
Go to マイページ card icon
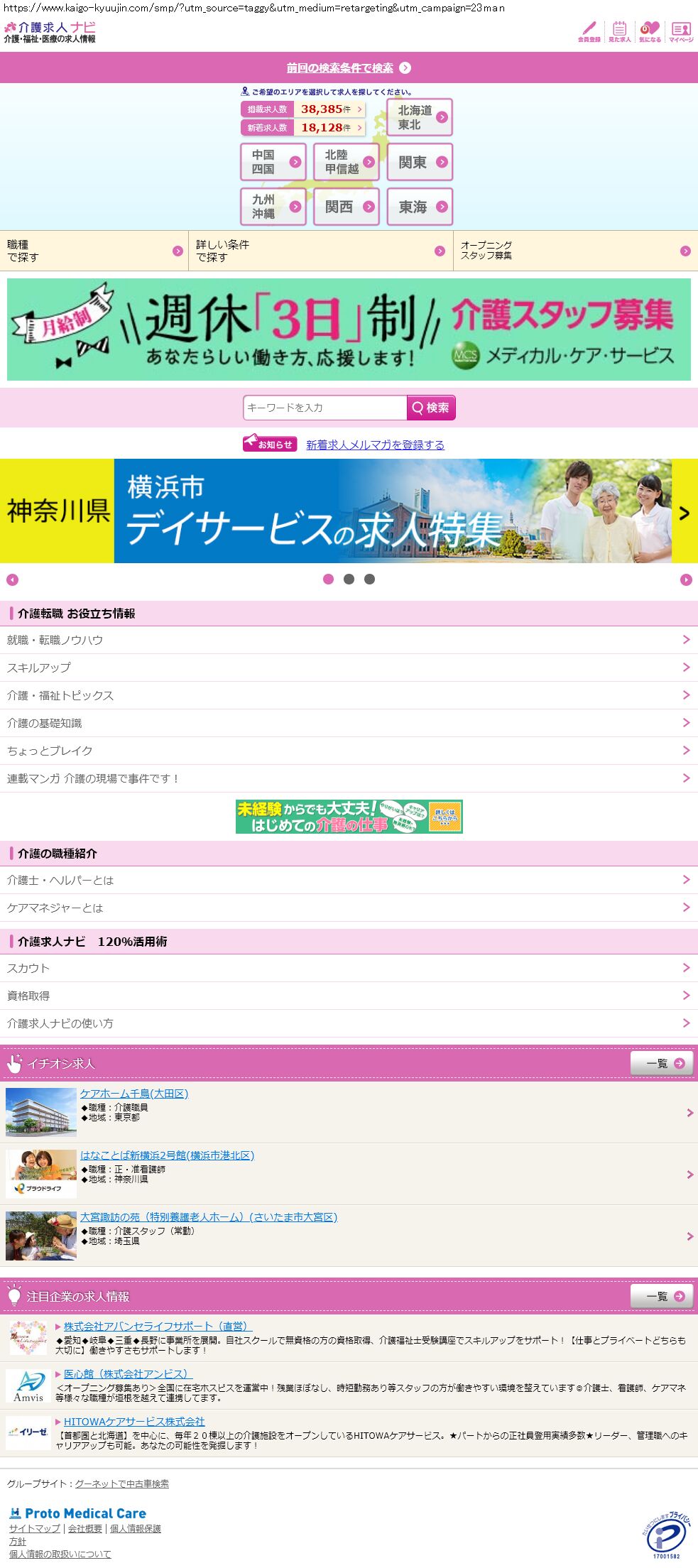[x=681, y=32]
